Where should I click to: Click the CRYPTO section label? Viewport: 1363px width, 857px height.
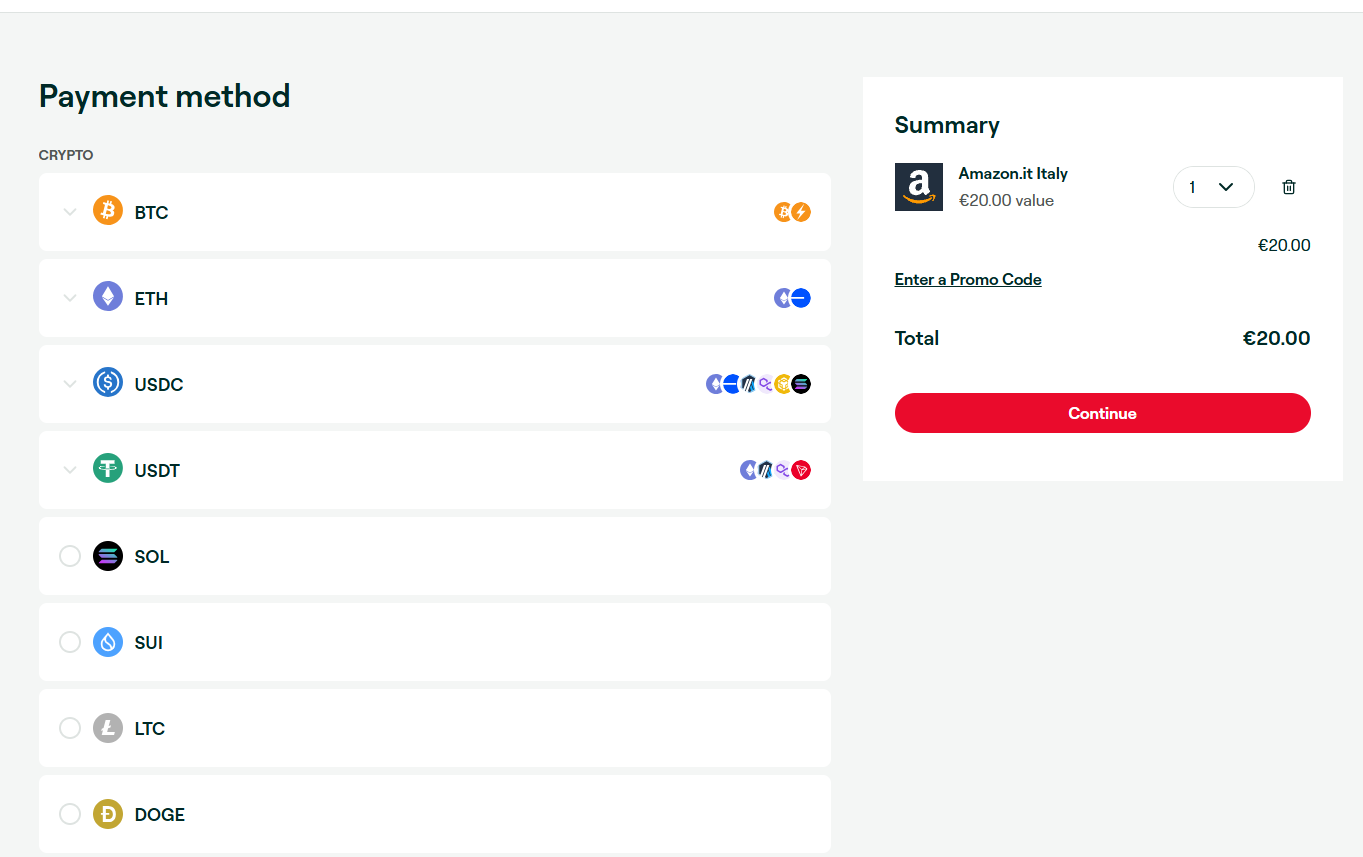coord(66,155)
